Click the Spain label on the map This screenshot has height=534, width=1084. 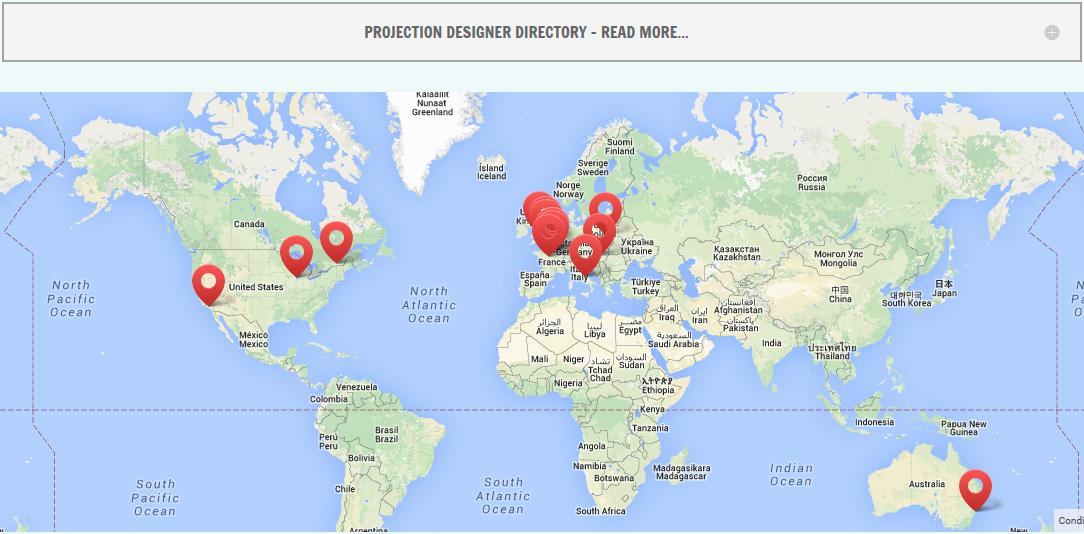[535, 279]
